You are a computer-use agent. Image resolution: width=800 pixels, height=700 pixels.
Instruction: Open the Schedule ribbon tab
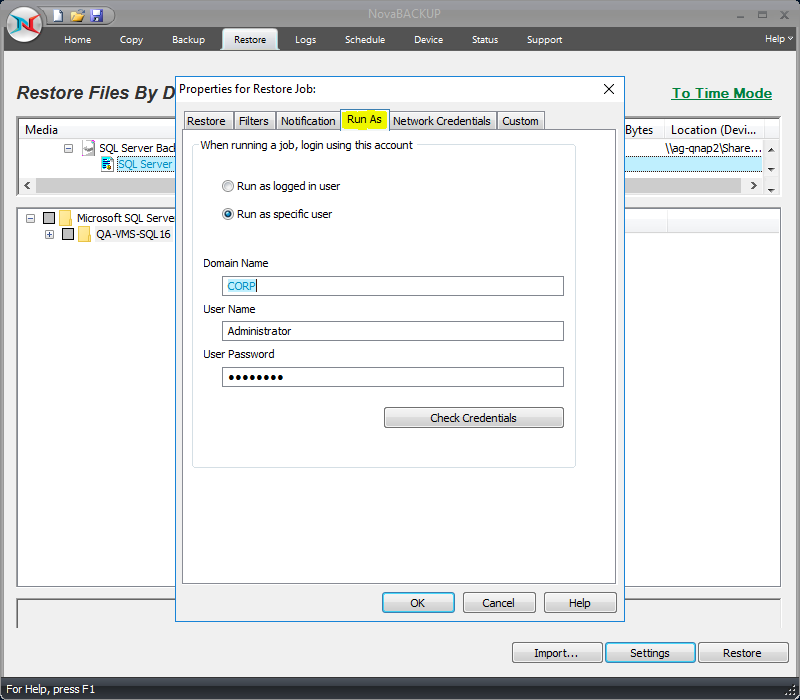pyautogui.click(x=365, y=40)
